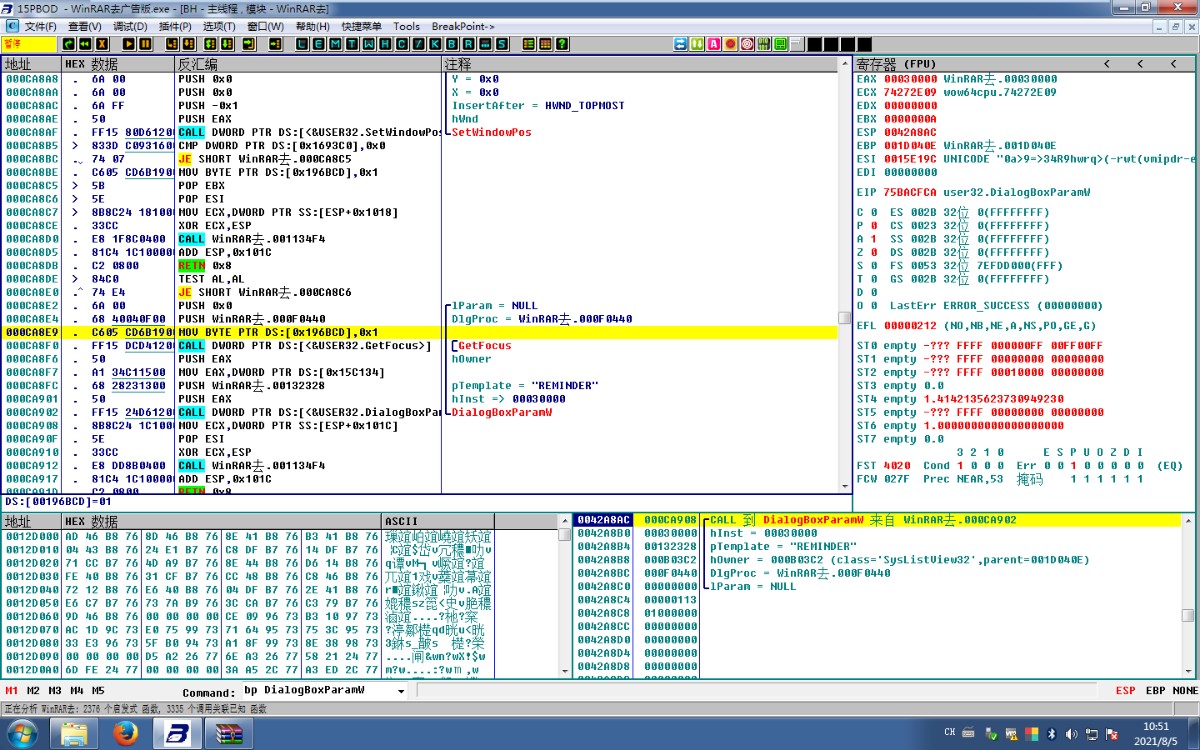Select the highlighted row at address 000CA8E9

point(420,332)
